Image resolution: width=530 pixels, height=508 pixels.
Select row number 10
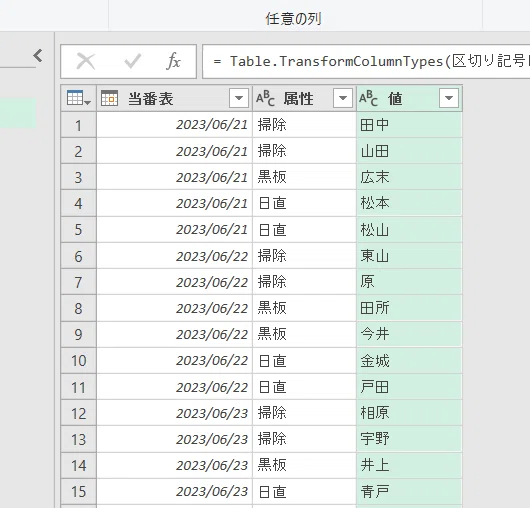point(78,361)
